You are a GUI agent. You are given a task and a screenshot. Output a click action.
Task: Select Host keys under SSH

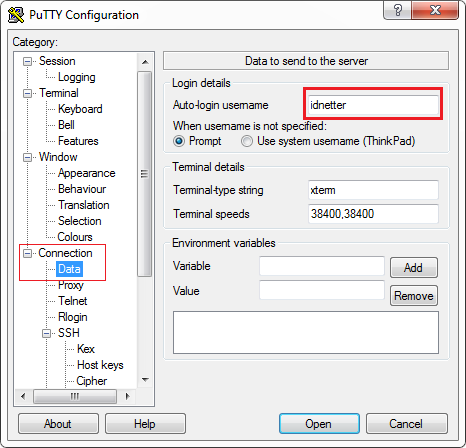[100, 365]
